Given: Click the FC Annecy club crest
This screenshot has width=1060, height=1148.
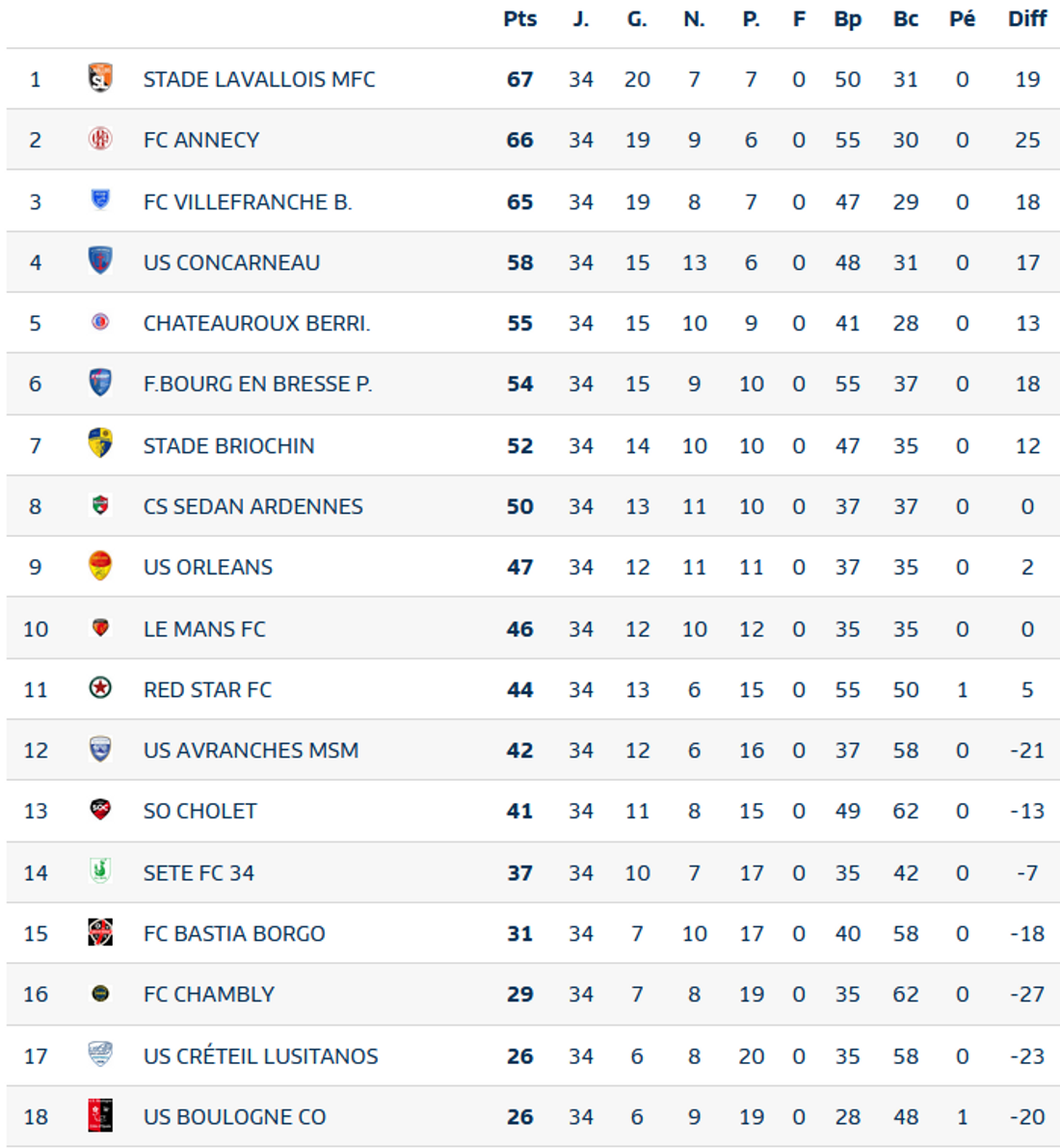Looking at the screenshot, I should pos(100,139).
